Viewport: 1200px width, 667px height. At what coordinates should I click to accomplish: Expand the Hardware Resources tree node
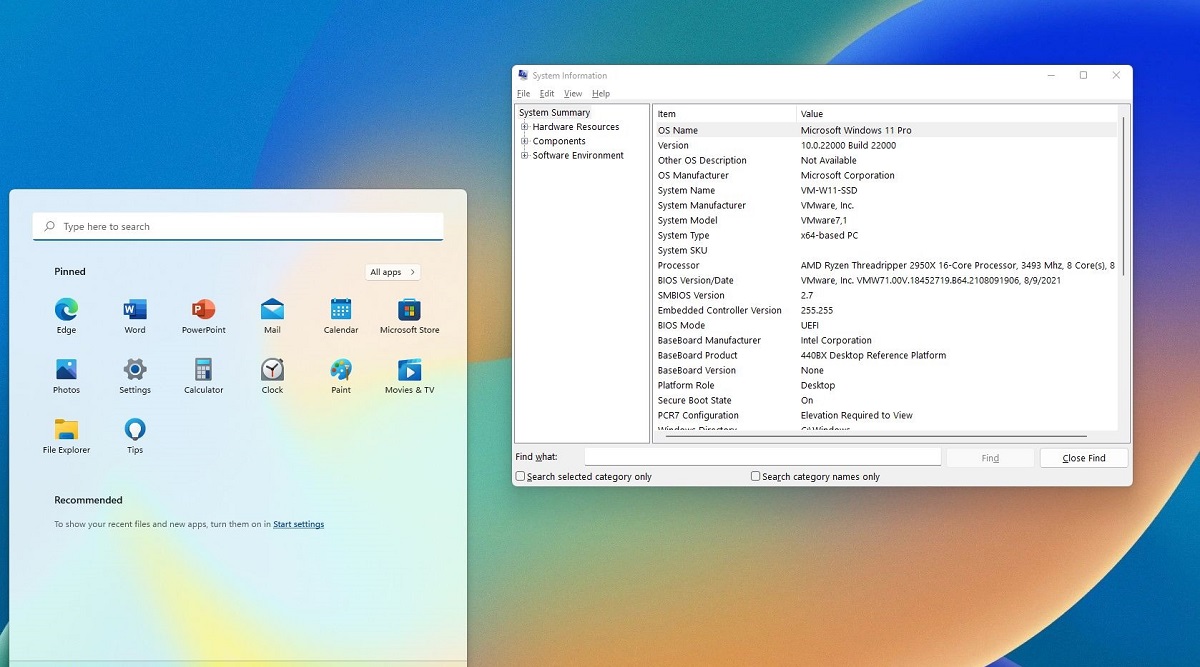[x=525, y=127]
